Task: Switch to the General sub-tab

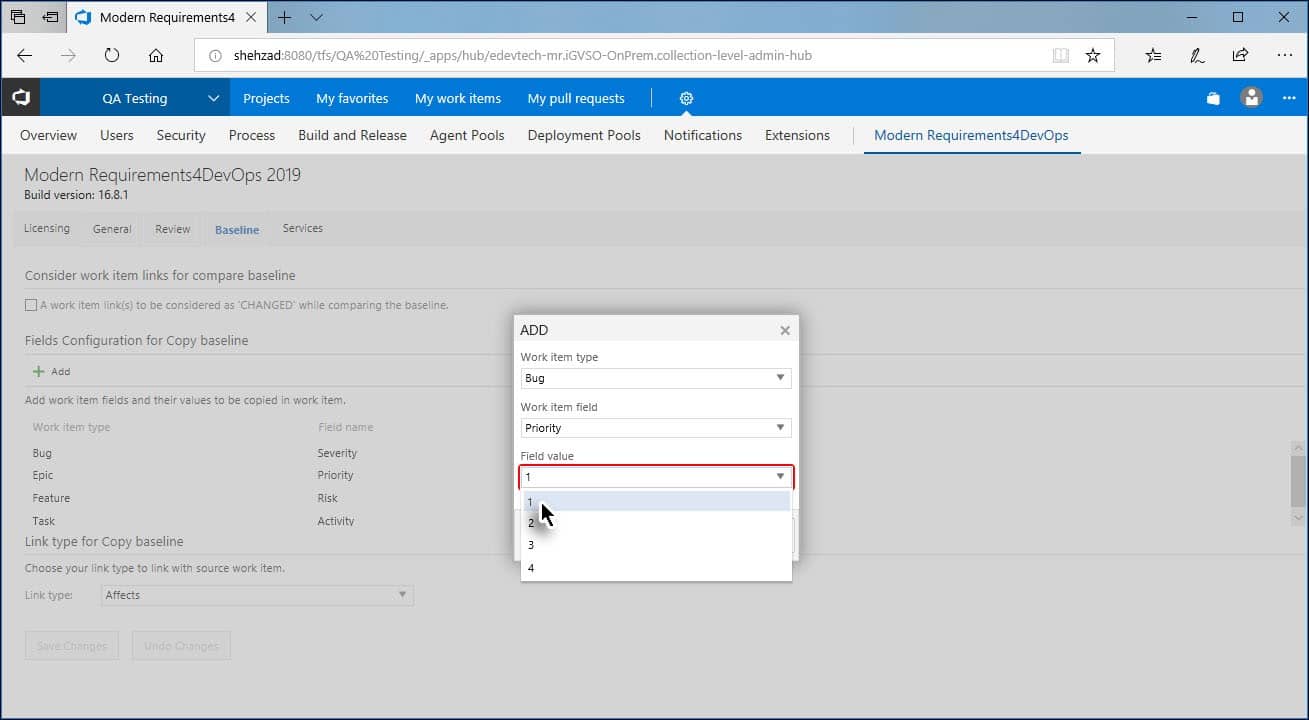Action: (x=112, y=229)
